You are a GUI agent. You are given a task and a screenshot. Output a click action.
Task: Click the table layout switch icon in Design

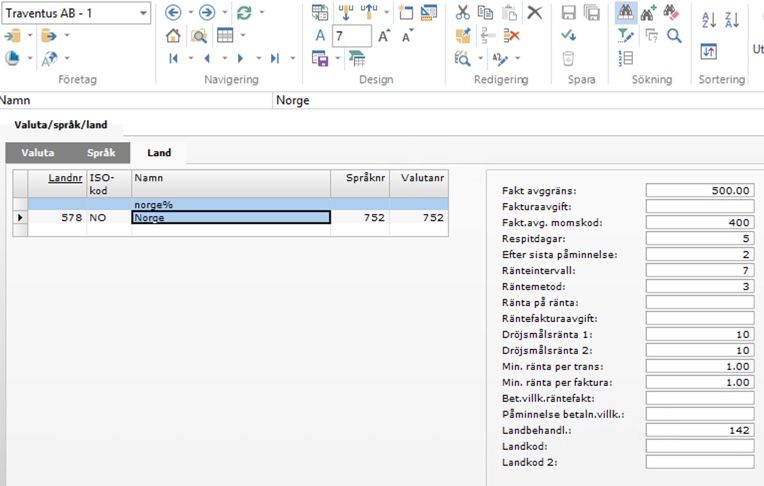click(320, 13)
